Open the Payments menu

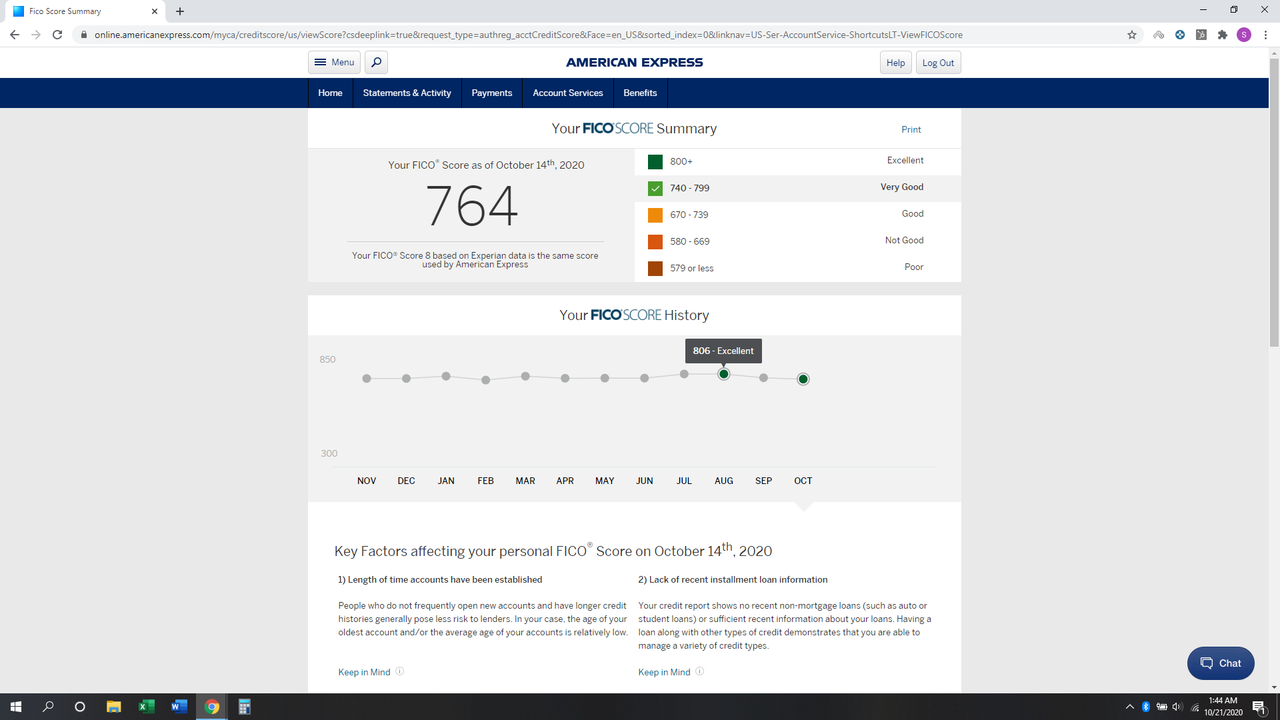pyautogui.click(x=492, y=93)
